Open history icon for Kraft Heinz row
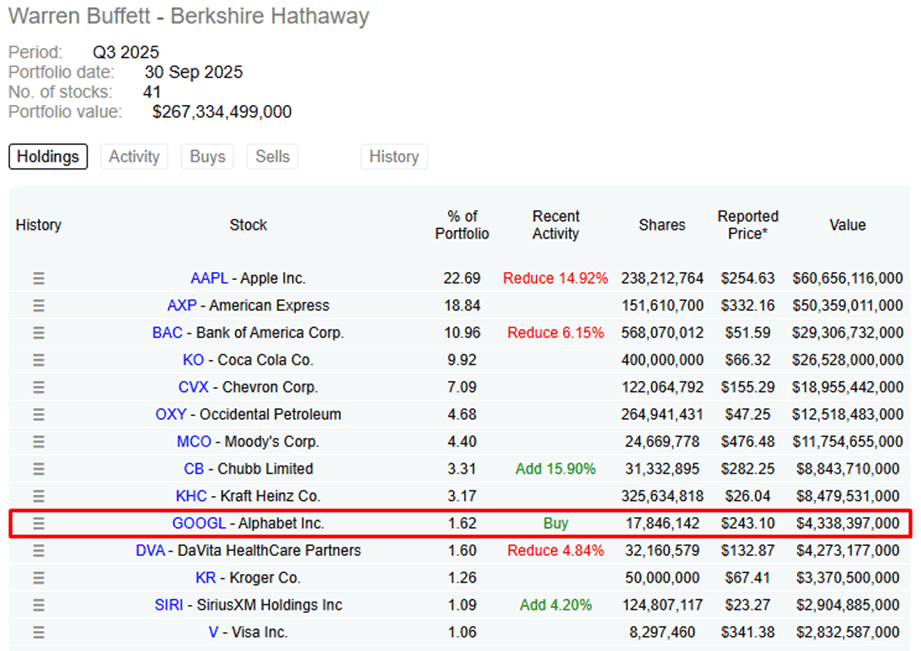 39,496
